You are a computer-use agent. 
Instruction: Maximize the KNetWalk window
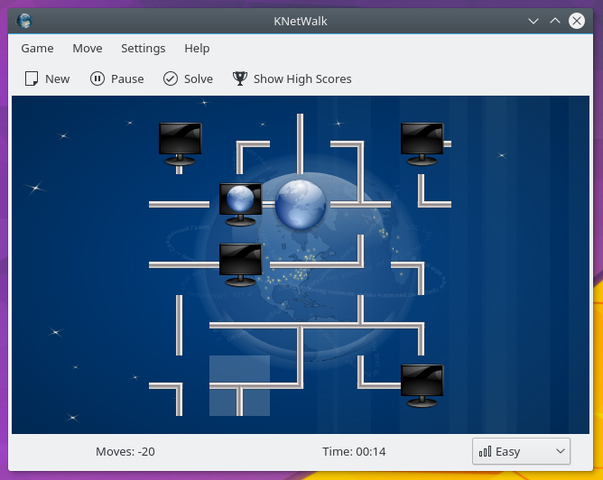pos(555,20)
